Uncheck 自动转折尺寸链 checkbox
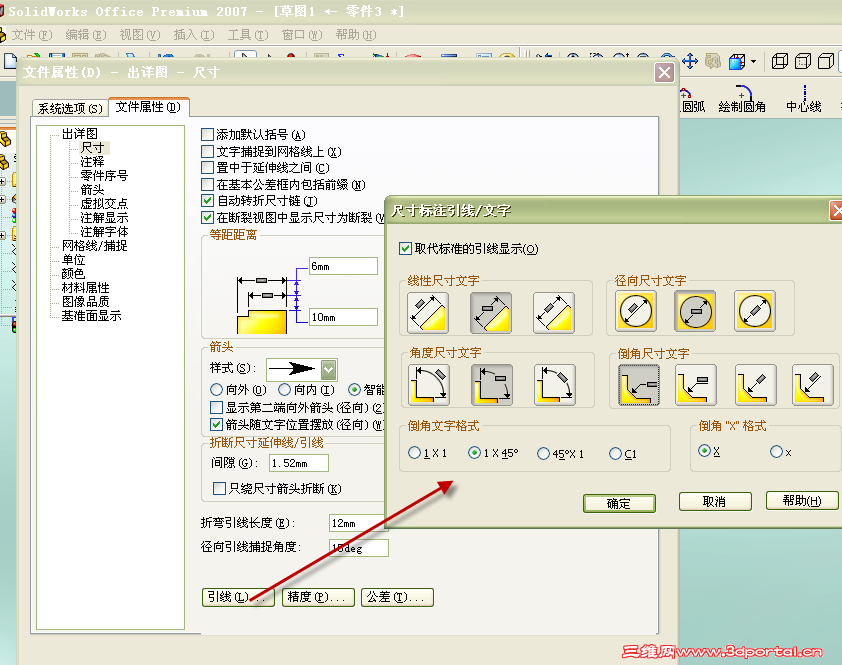The height and width of the screenshot is (665, 842). coord(207,201)
